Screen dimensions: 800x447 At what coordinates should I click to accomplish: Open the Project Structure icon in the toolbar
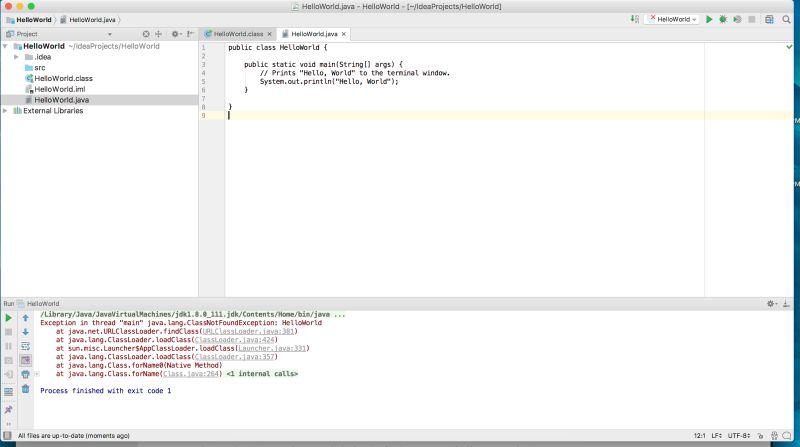(769, 19)
